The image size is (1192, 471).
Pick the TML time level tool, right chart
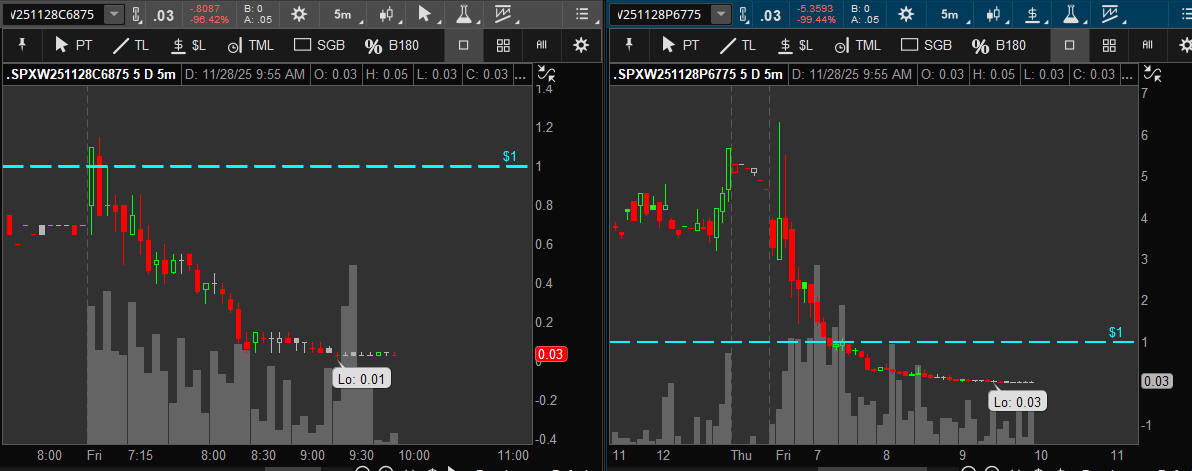pos(858,45)
